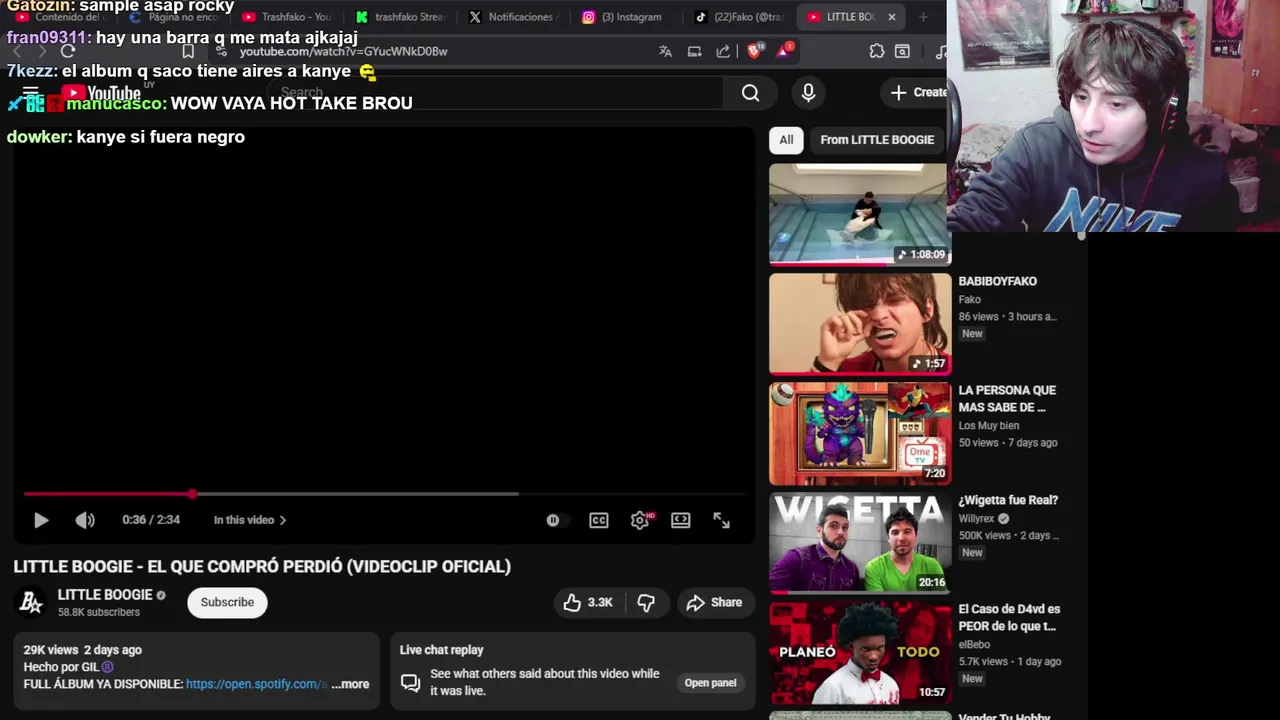Open '¿Wigetta fue Real?' video thumbnail
Viewport: 1280px width, 720px height.
(x=860, y=542)
